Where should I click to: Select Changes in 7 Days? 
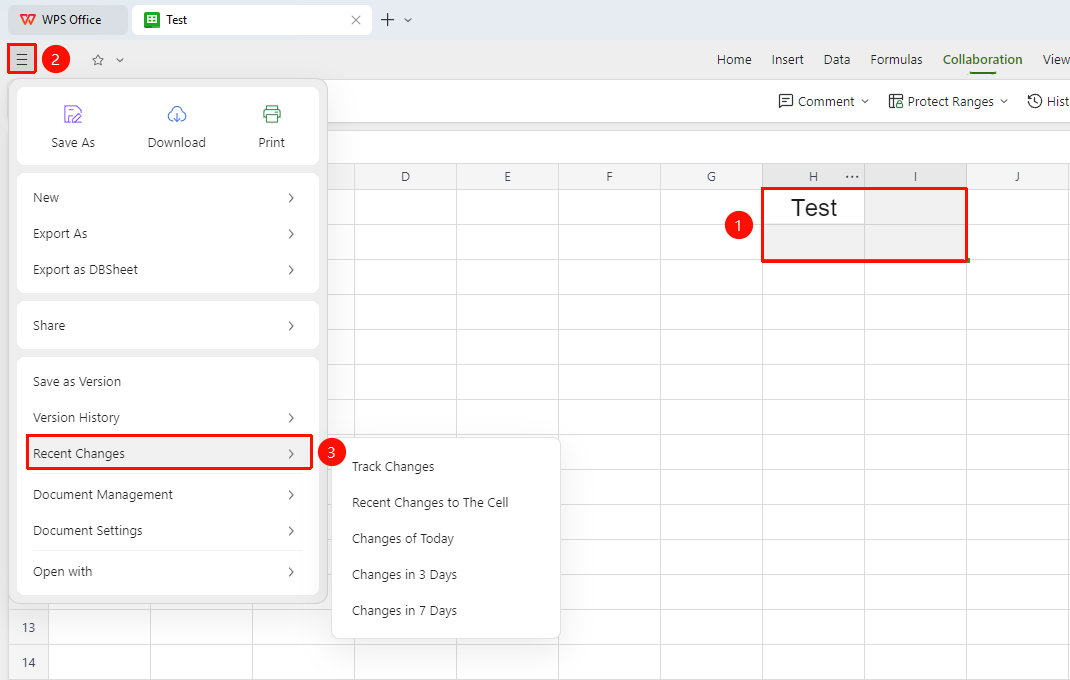point(446,611)
